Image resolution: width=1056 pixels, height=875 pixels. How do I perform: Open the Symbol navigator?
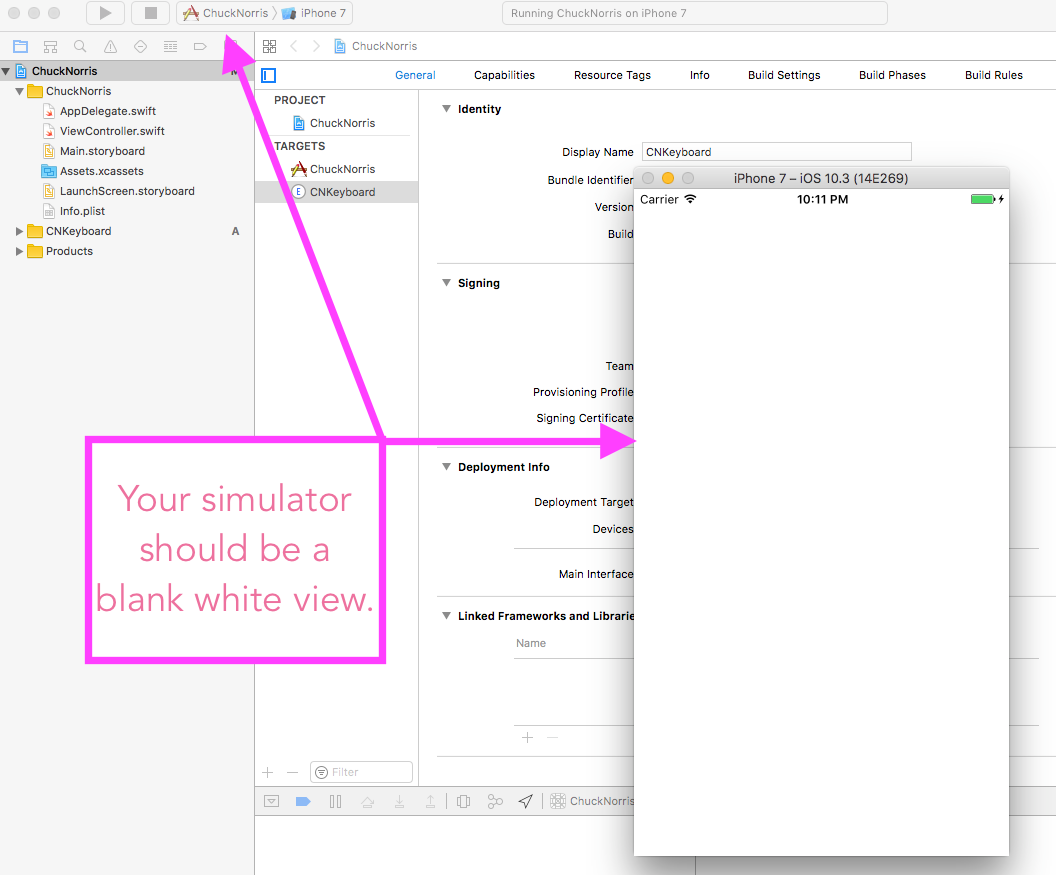point(51,46)
